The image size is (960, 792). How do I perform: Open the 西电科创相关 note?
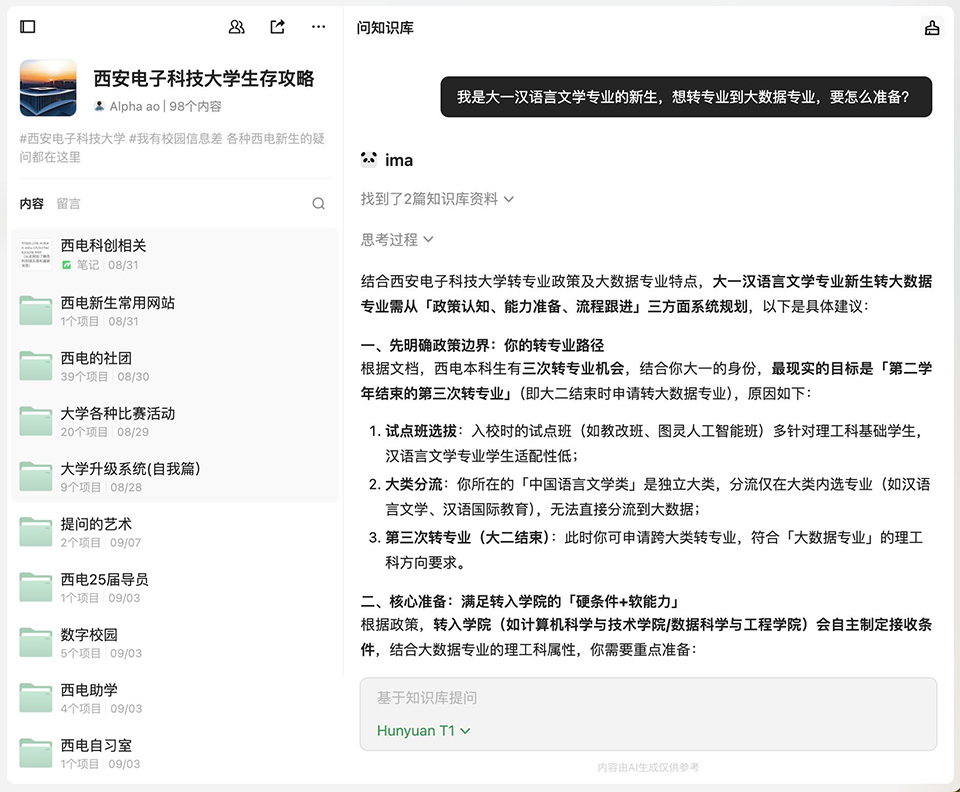(x=103, y=246)
